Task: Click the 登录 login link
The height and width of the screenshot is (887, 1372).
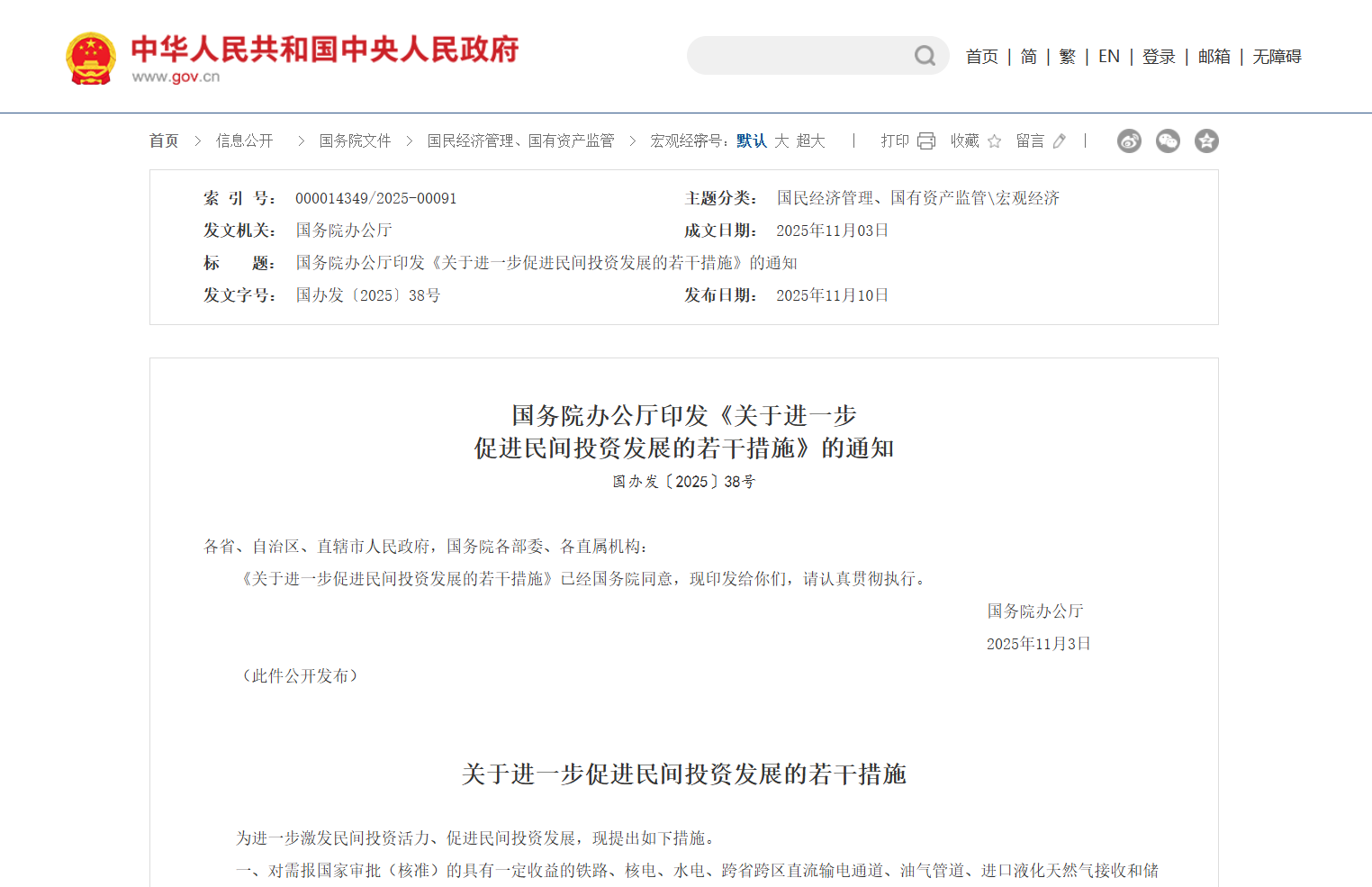Action: pyautogui.click(x=1159, y=57)
